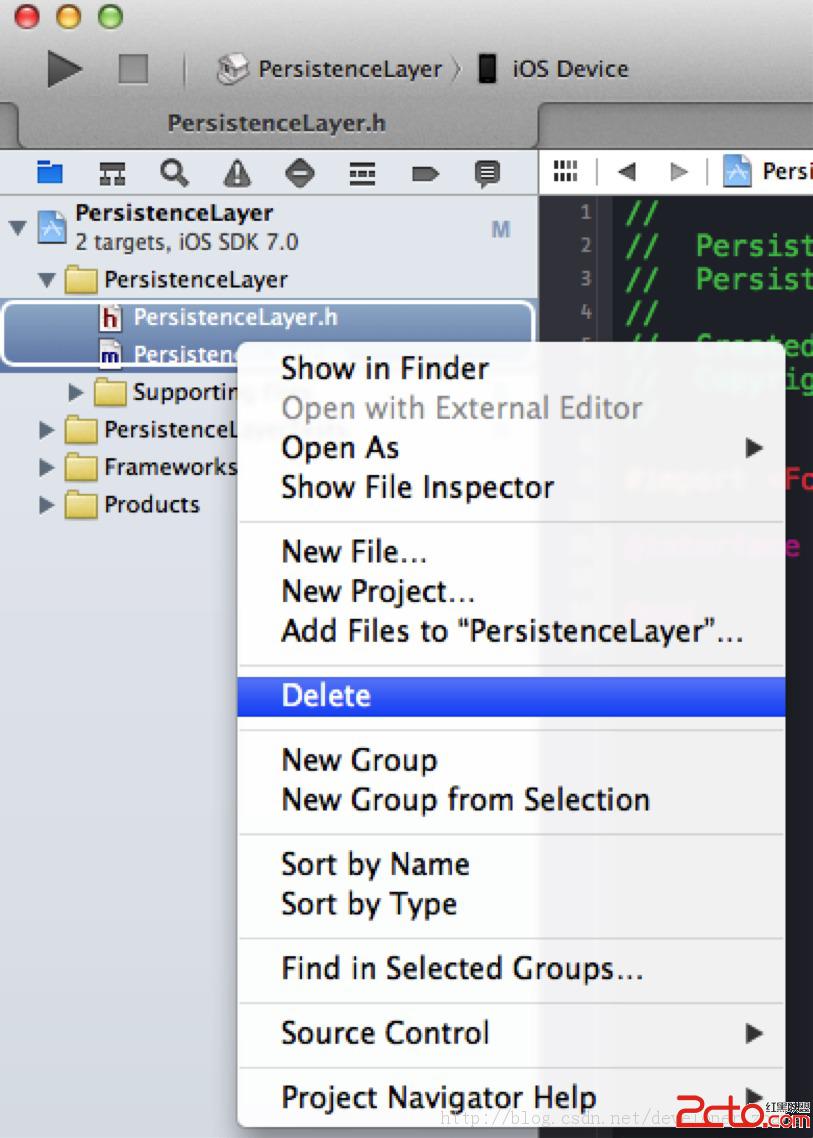
Task: Click the Stop button in toolbar
Action: (x=133, y=69)
